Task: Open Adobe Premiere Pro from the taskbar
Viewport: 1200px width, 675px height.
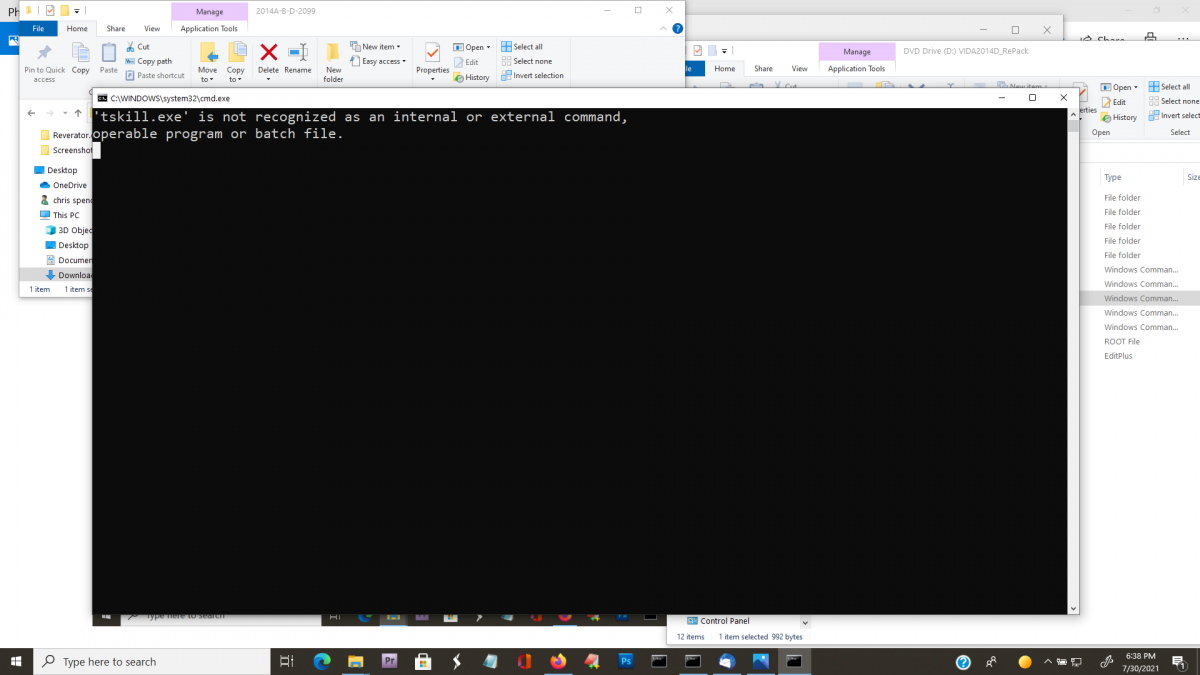Action: pos(389,661)
